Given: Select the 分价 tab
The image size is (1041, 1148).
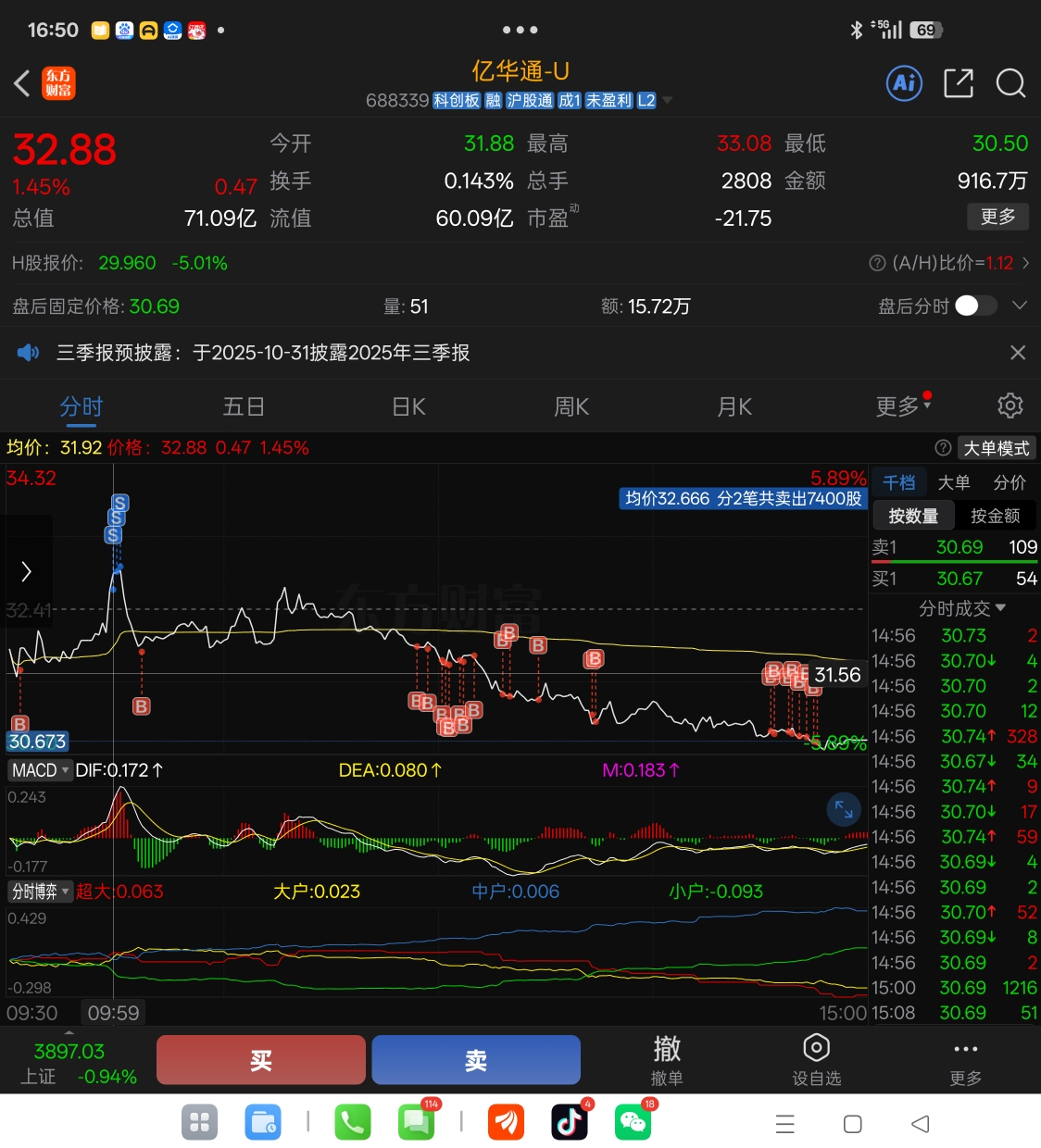Looking at the screenshot, I should 1010,482.
